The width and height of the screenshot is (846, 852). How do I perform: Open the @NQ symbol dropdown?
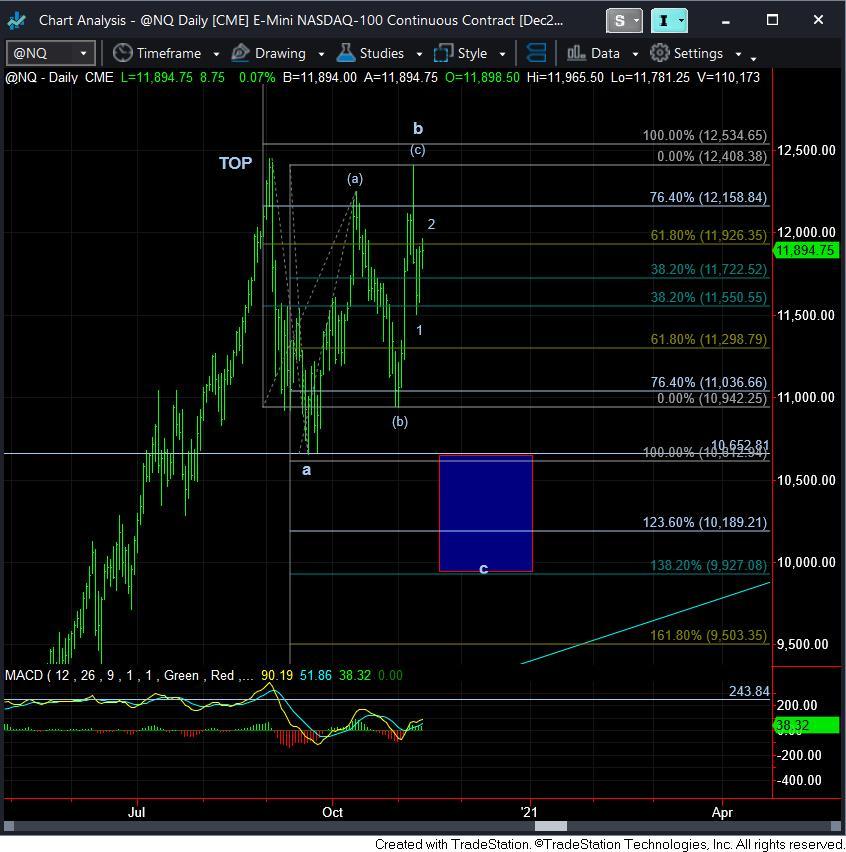pyautogui.click(x=83, y=53)
